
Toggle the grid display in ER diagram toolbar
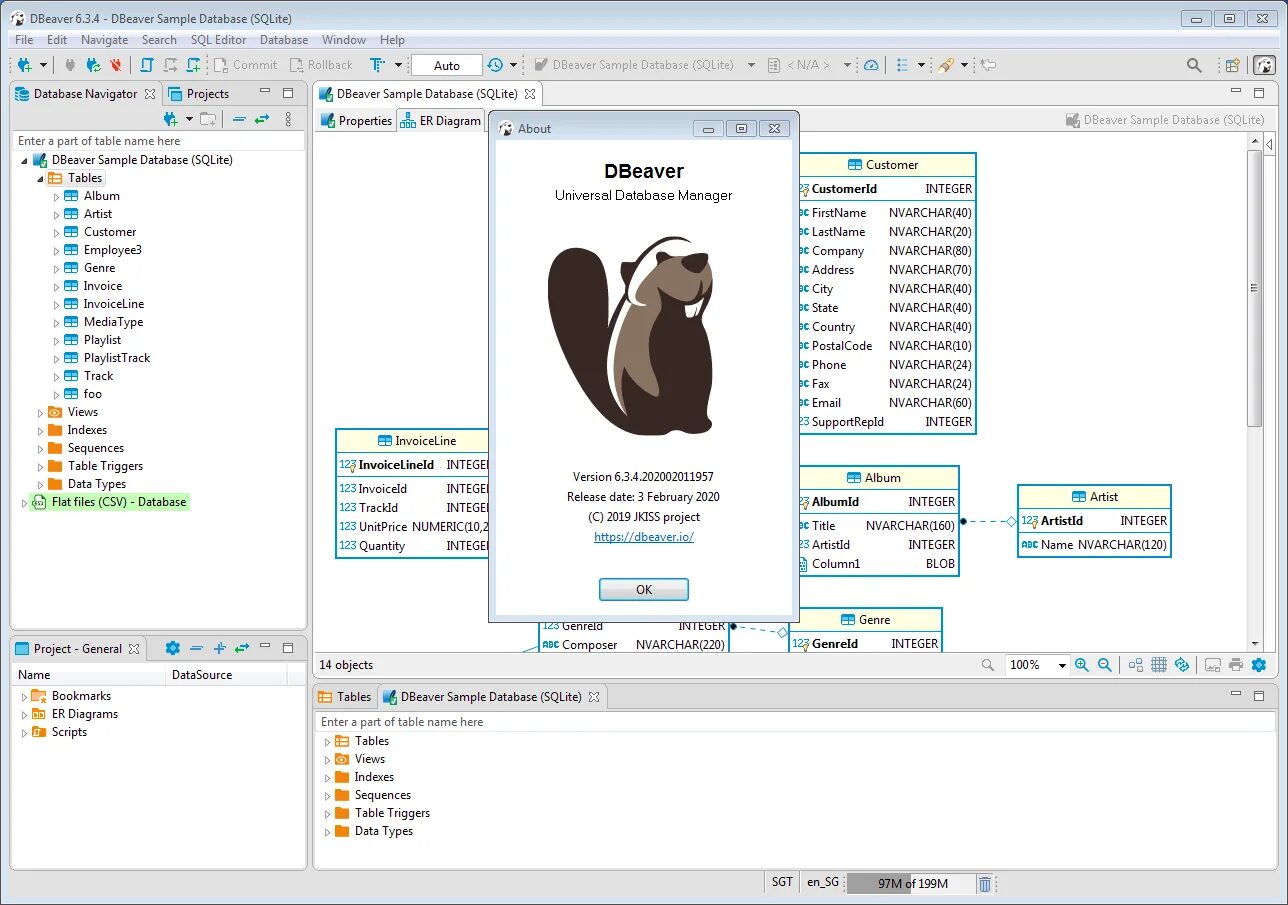coord(1159,665)
